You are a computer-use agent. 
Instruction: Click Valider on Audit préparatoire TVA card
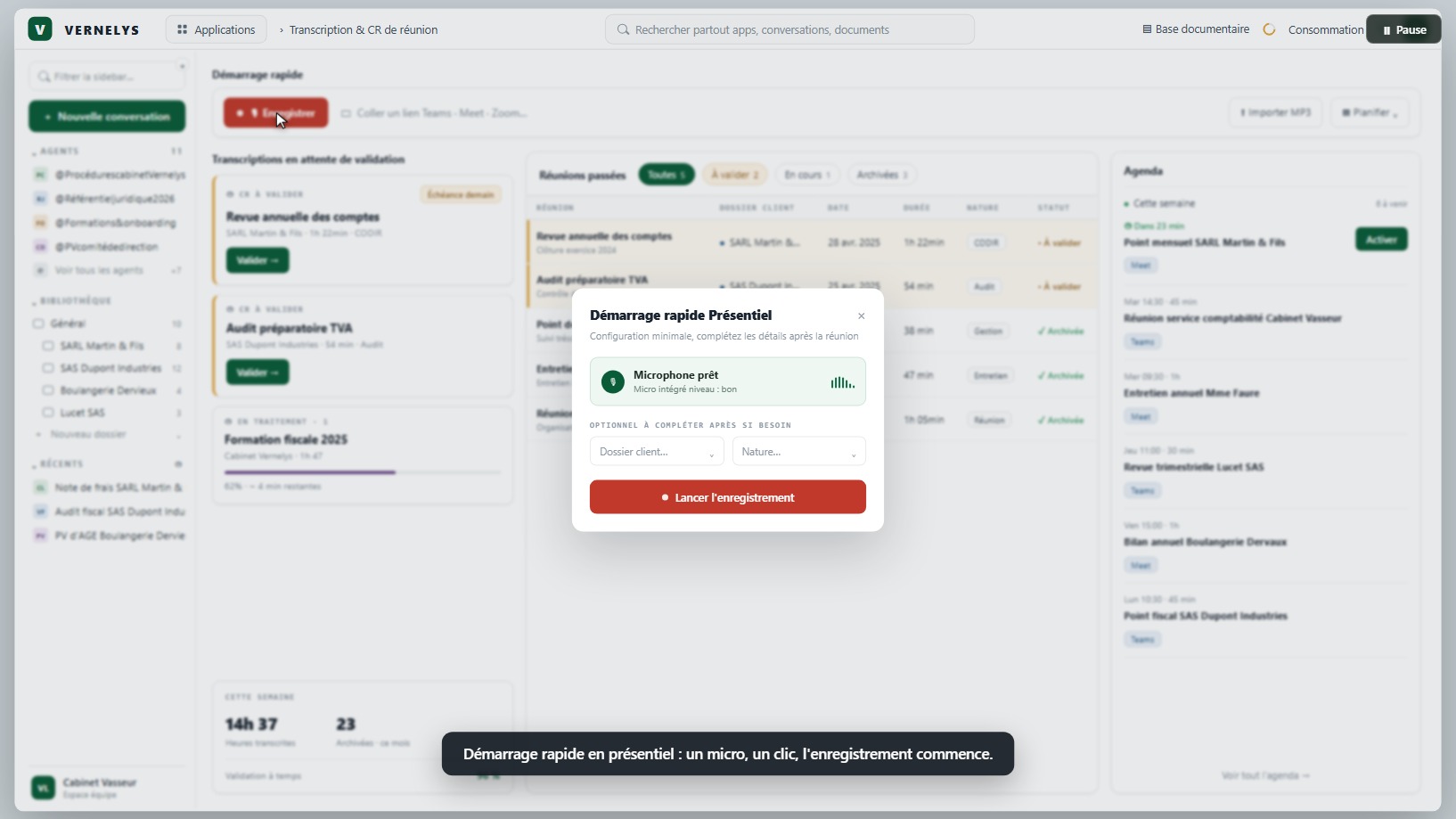pyautogui.click(x=258, y=373)
